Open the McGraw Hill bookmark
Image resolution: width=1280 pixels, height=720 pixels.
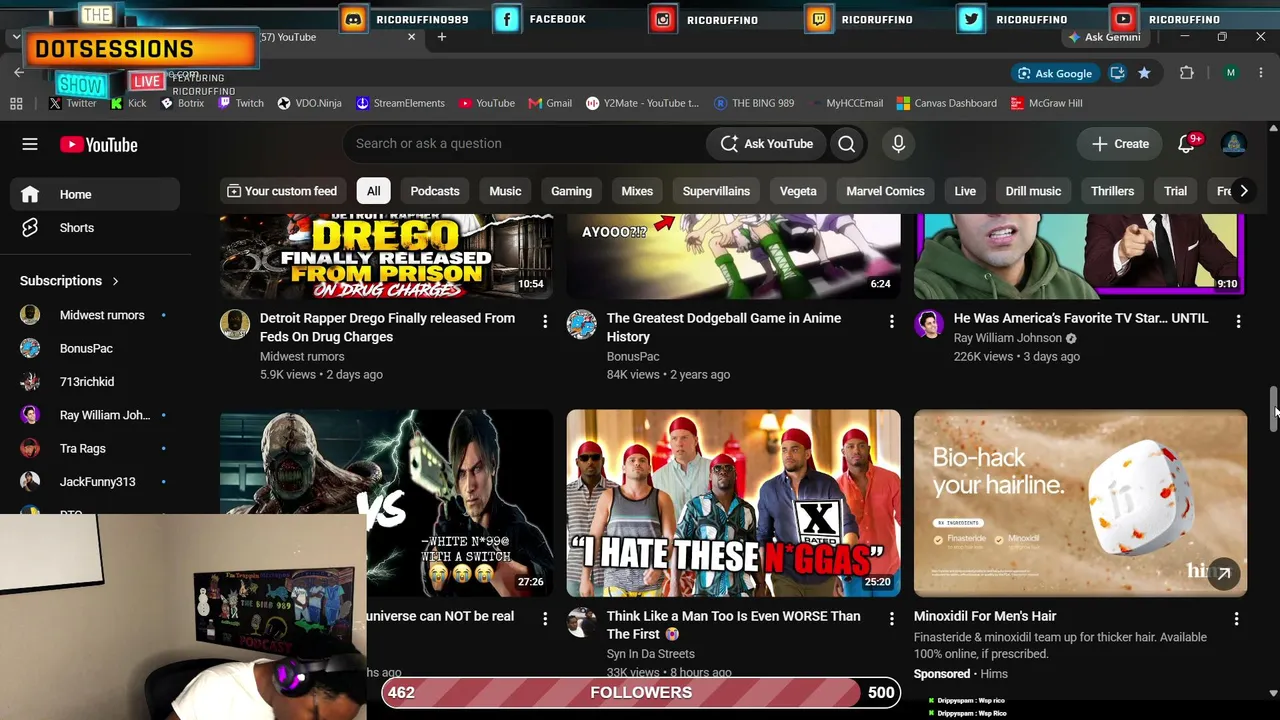click(1047, 103)
